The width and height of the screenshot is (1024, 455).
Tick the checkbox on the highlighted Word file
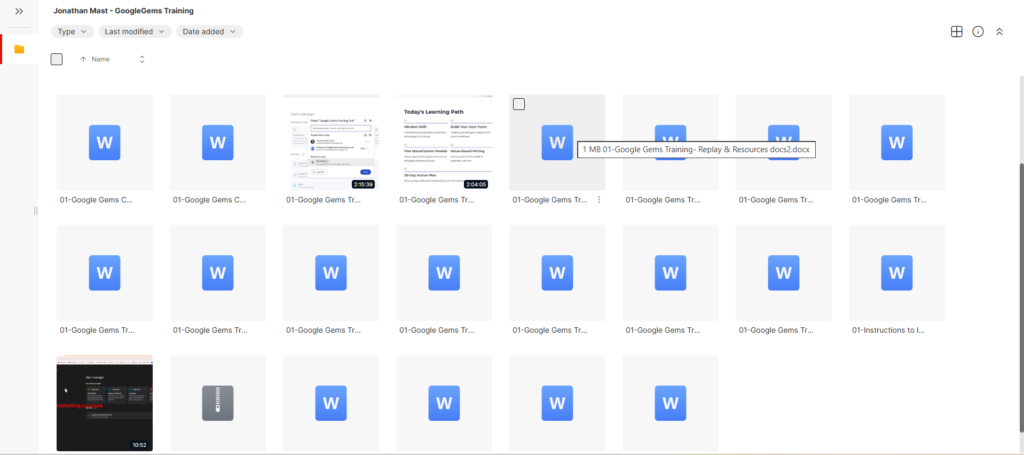pos(519,104)
